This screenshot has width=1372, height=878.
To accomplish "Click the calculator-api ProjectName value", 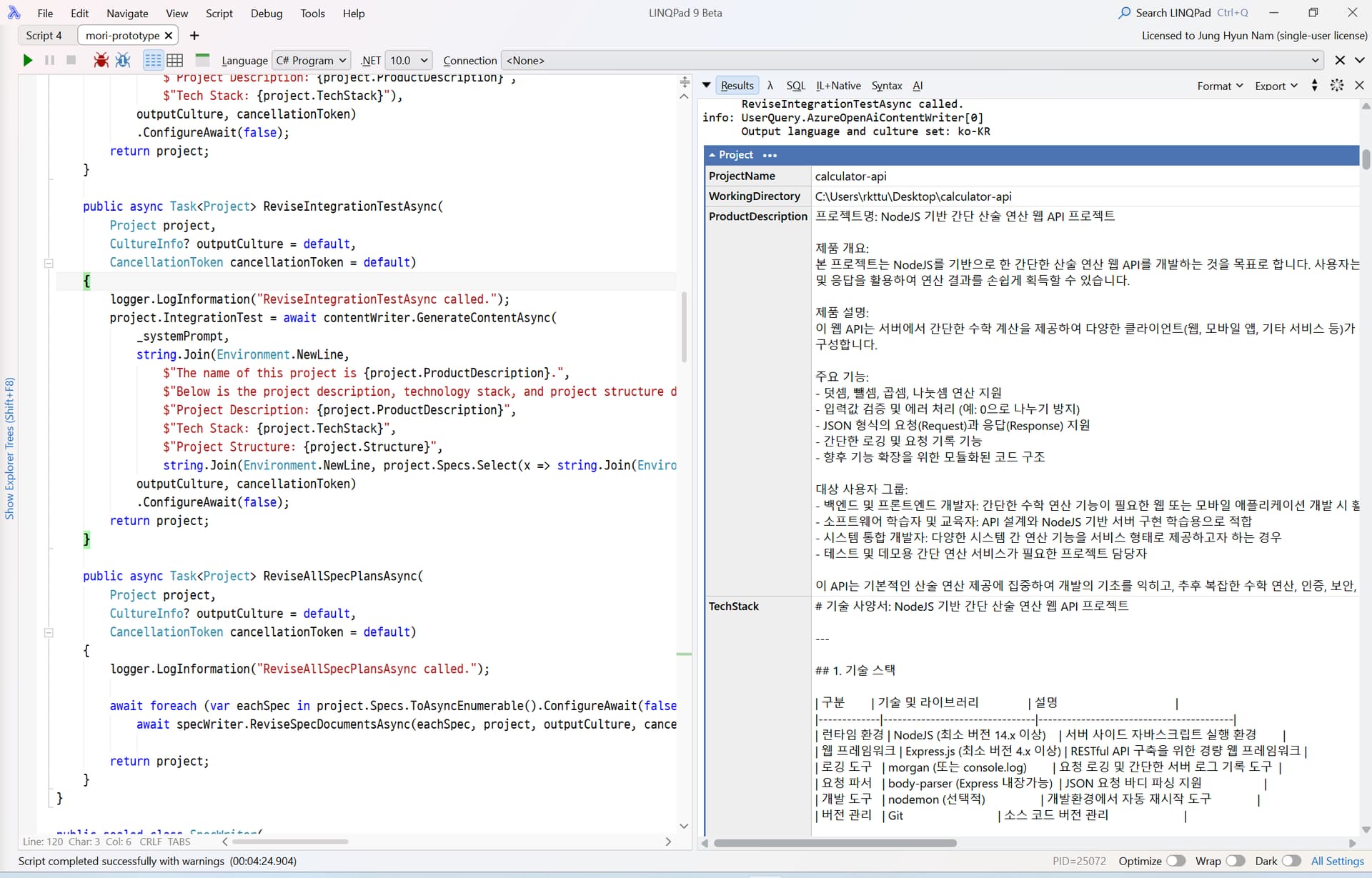I will tap(850, 176).
